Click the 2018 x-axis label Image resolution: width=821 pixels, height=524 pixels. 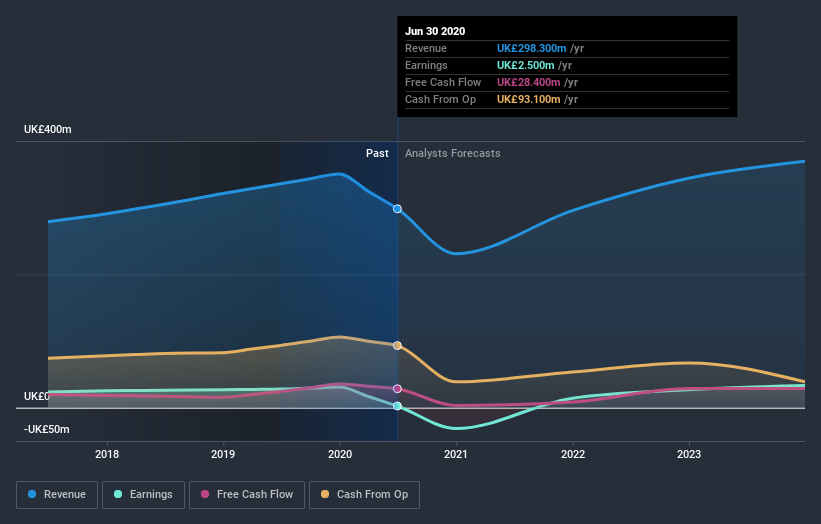pyautogui.click(x=107, y=454)
